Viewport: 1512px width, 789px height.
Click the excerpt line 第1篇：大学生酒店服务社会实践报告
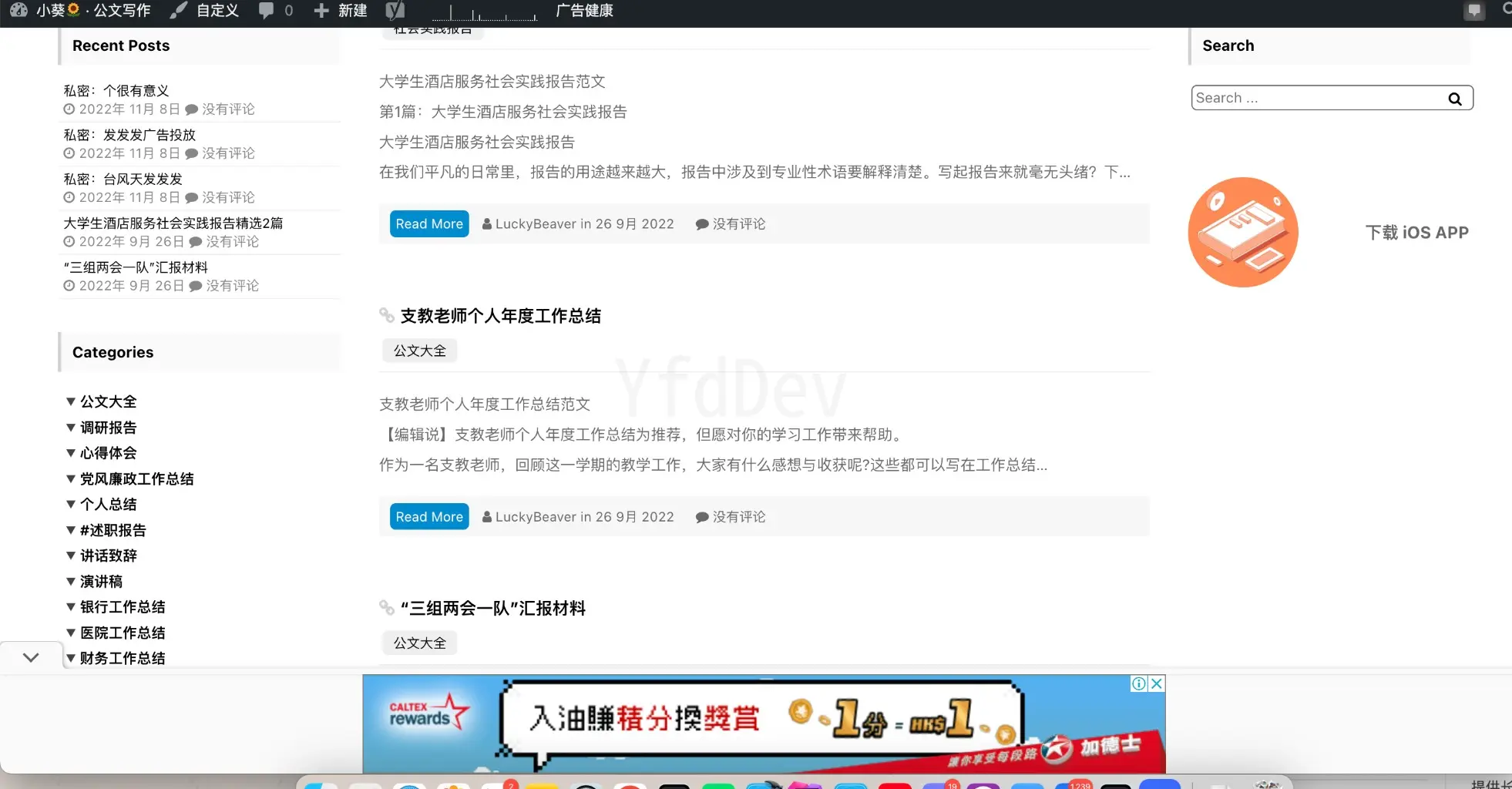pos(503,112)
